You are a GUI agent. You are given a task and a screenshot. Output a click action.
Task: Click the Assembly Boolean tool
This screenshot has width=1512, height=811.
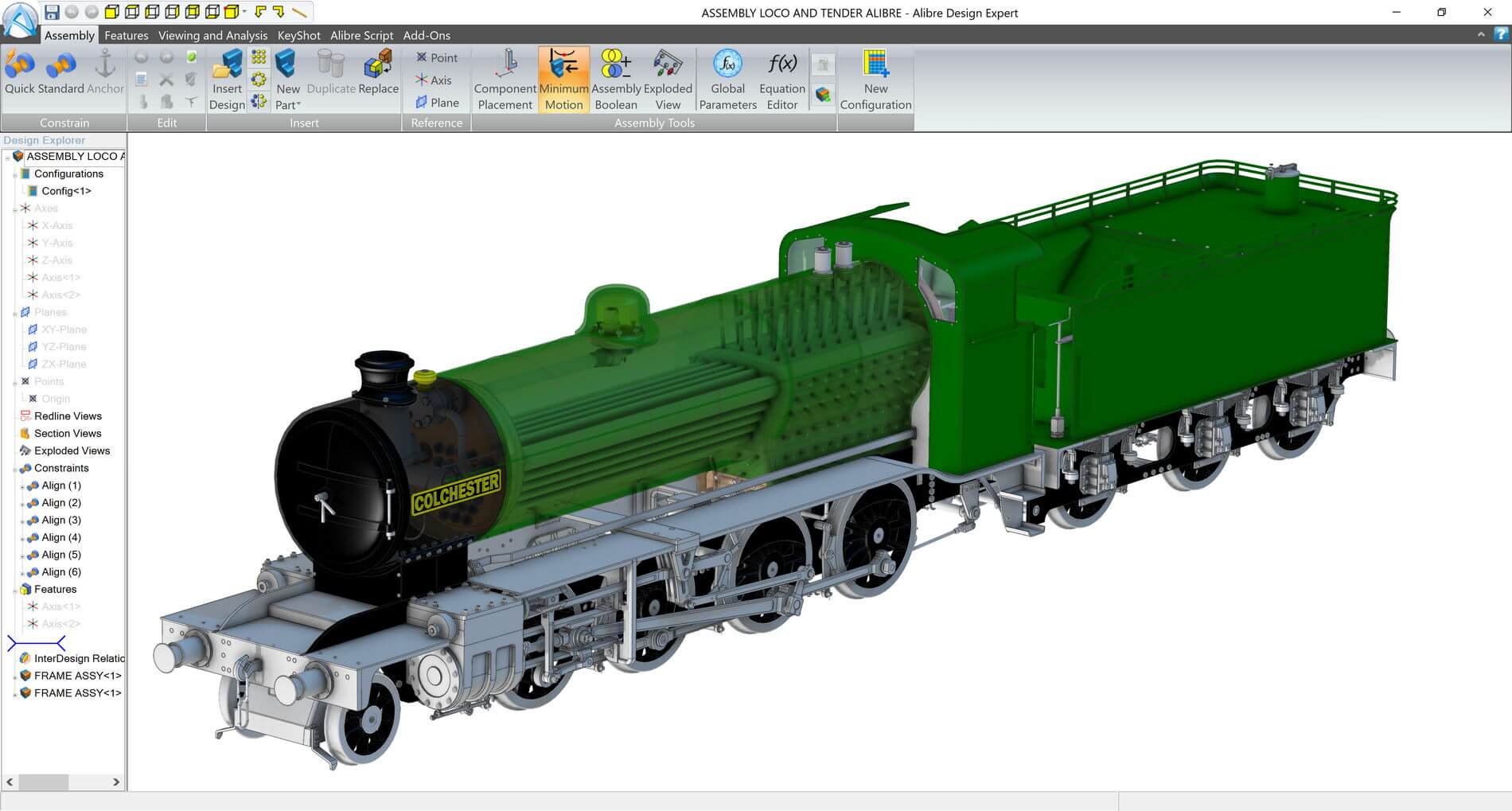tap(616, 80)
